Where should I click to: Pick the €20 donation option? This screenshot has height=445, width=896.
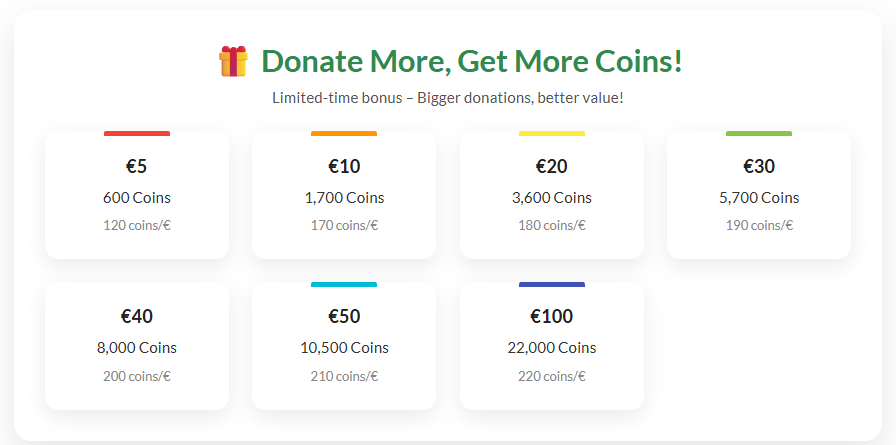tap(552, 195)
